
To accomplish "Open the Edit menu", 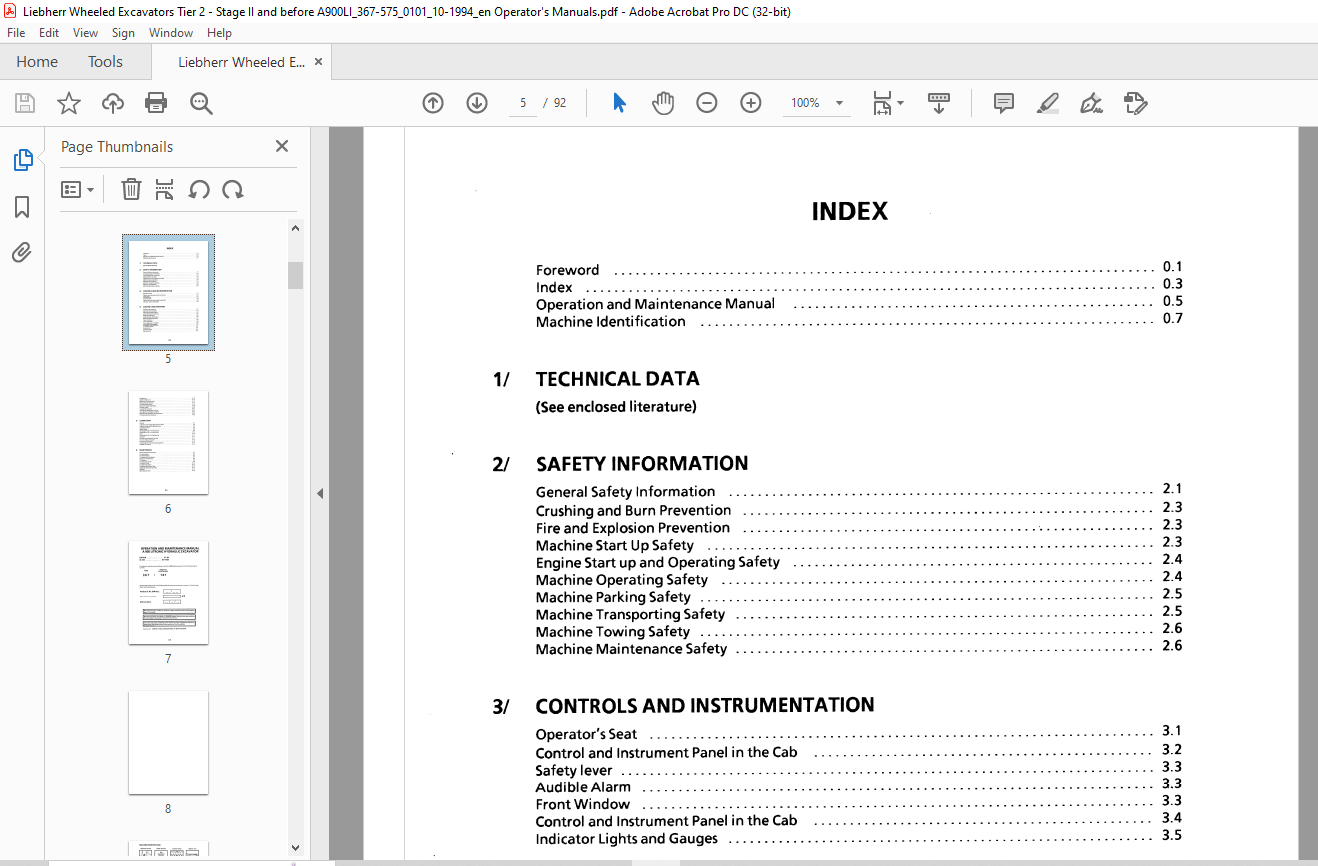I will [49, 33].
